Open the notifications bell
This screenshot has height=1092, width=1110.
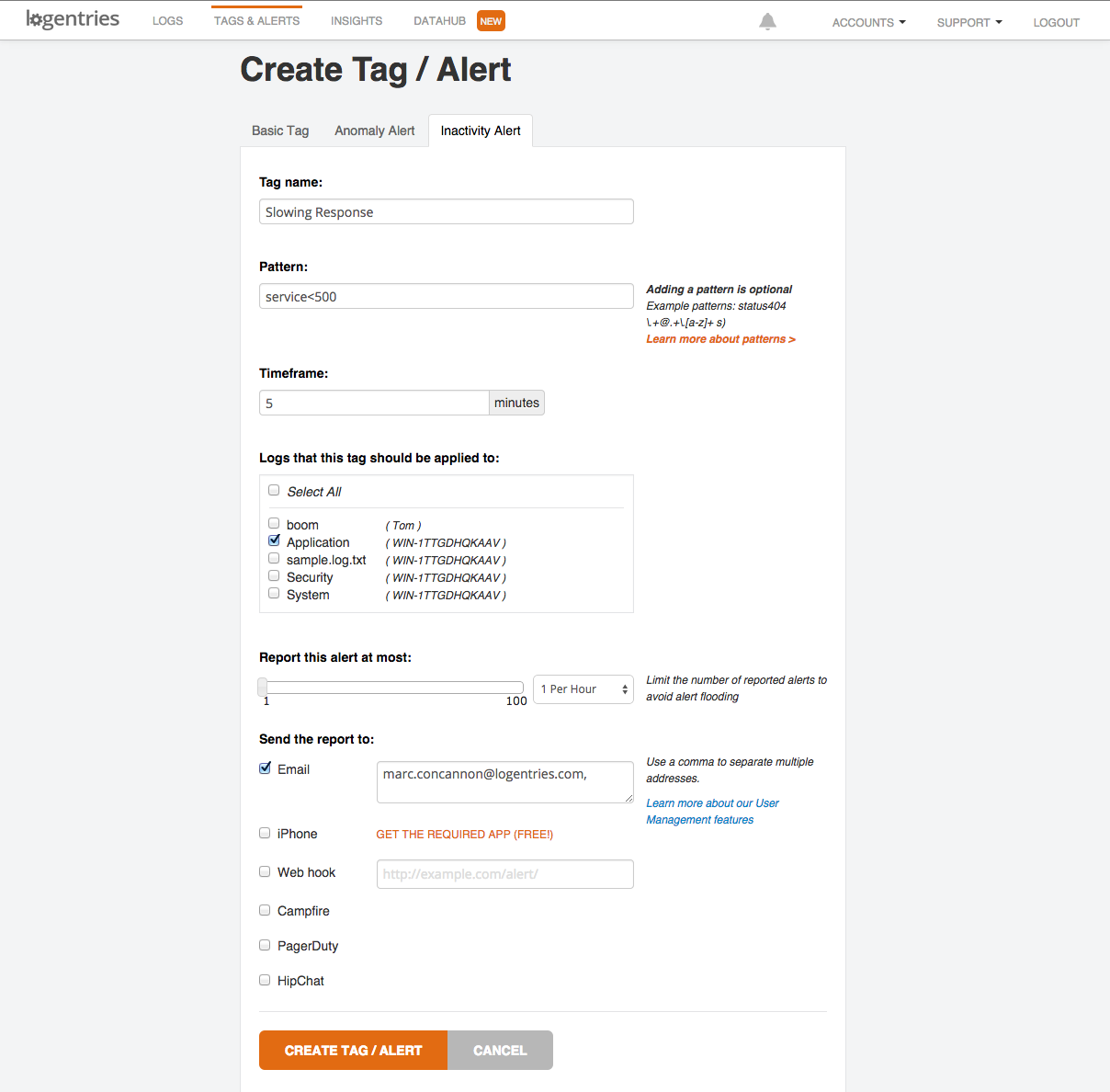767,21
